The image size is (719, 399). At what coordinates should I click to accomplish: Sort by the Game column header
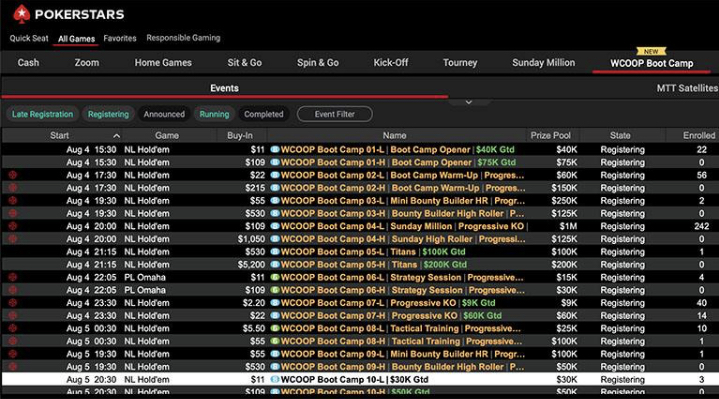167,136
